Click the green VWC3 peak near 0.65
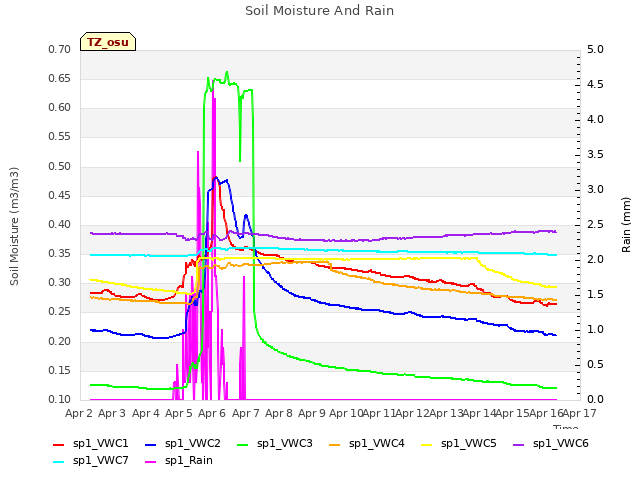The image size is (640, 480). coord(227,73)
